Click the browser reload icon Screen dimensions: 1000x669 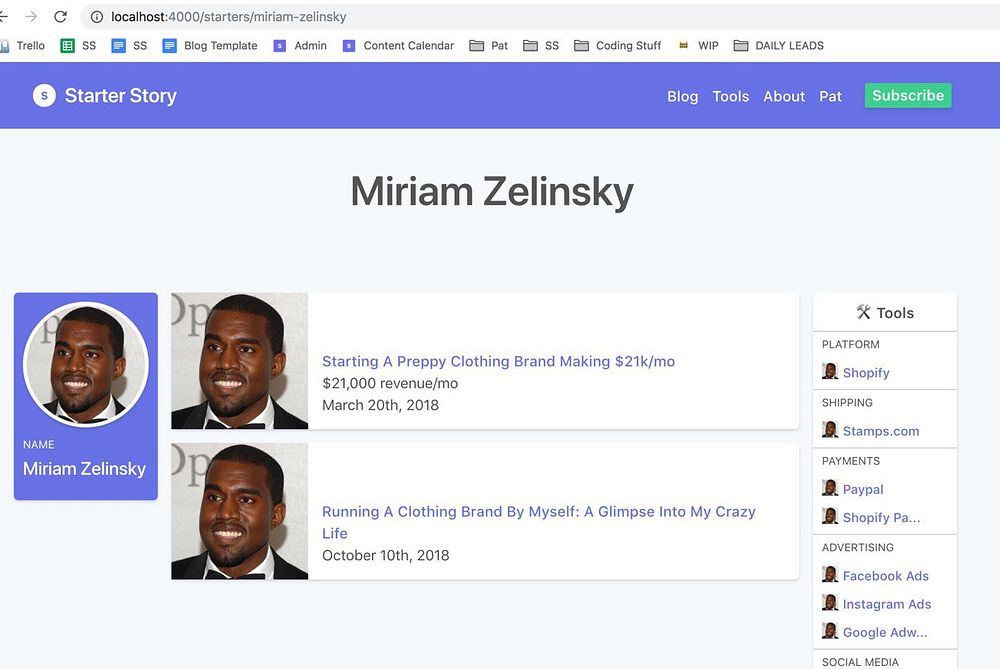click(61, 17)
